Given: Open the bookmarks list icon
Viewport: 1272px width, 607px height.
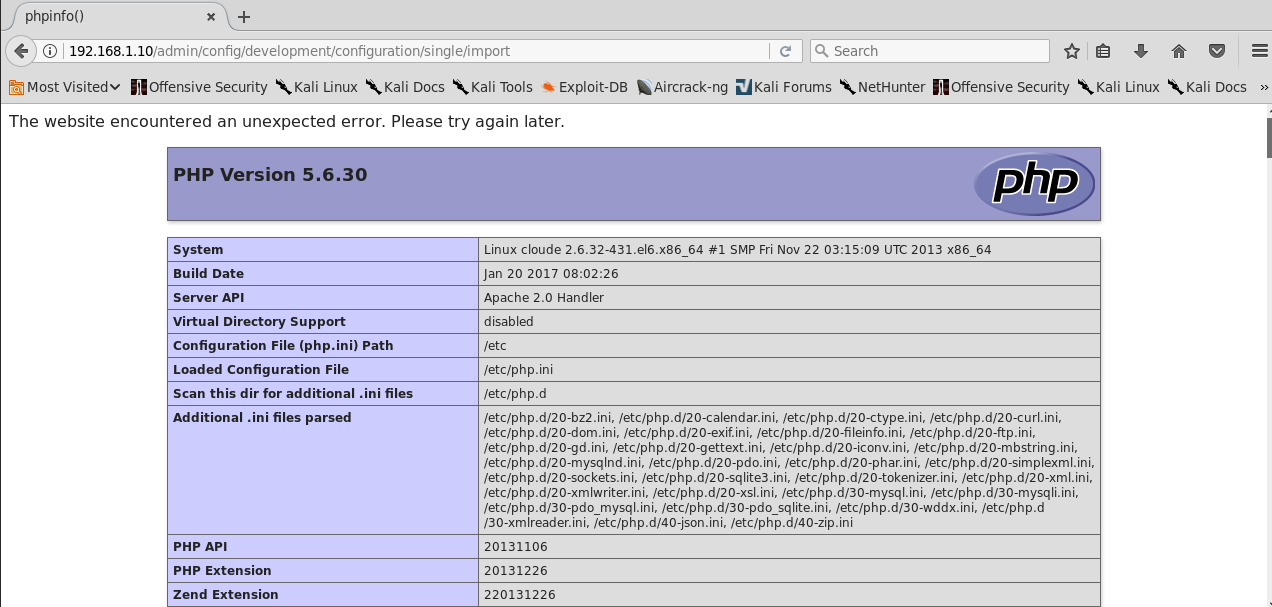Looking at the screenshot, I should [1104, 51].
